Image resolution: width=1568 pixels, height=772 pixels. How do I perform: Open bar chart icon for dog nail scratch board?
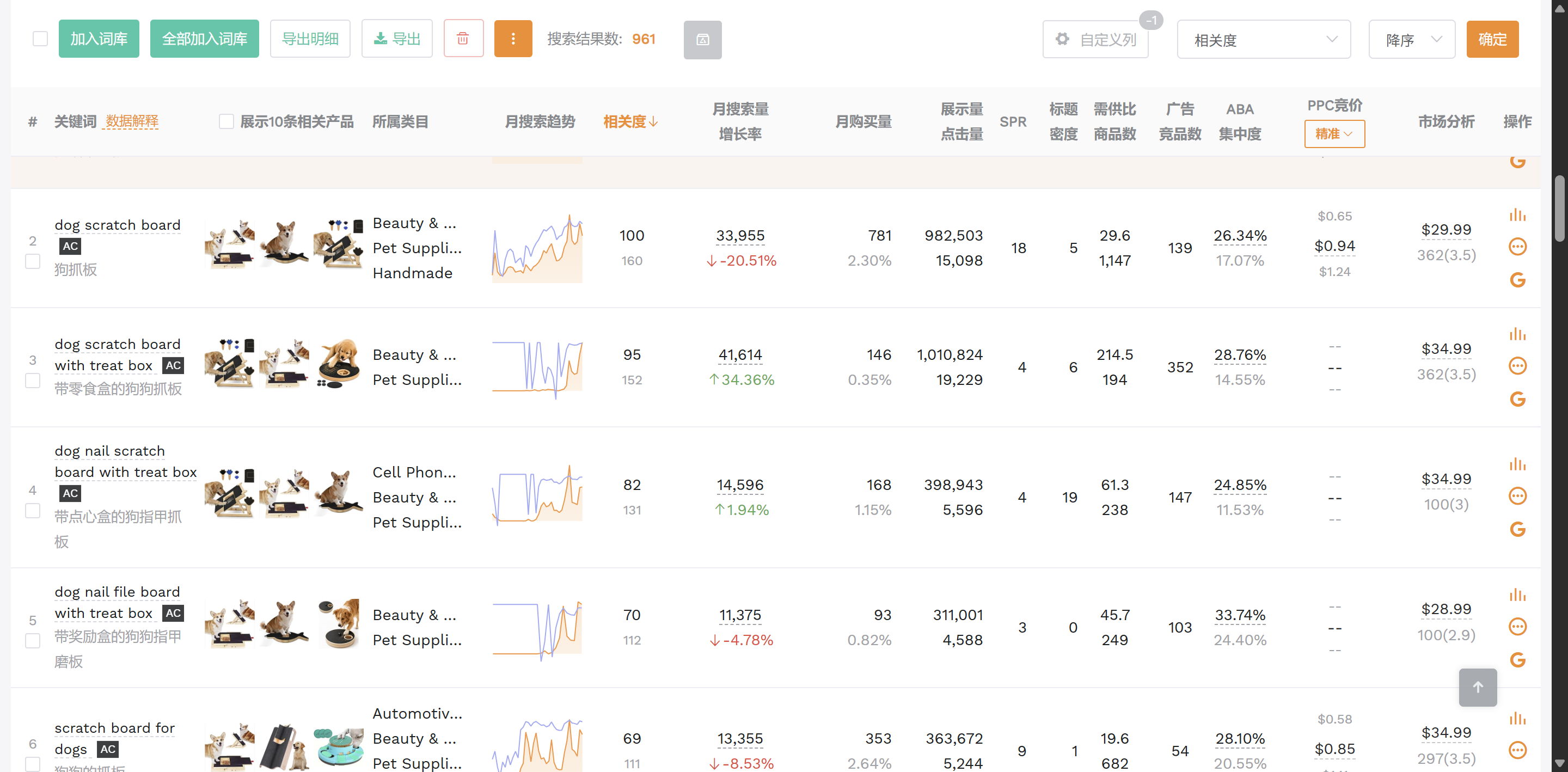coord(1517,464)
